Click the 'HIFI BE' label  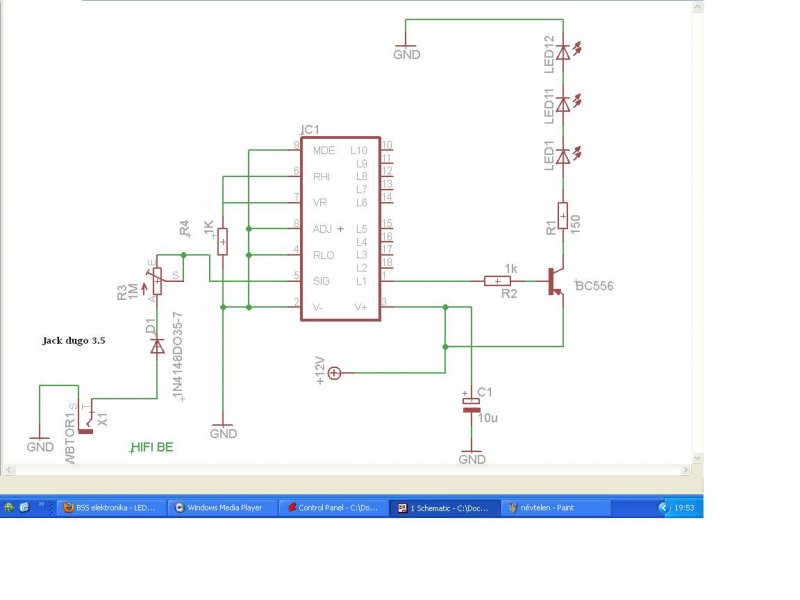152,447
